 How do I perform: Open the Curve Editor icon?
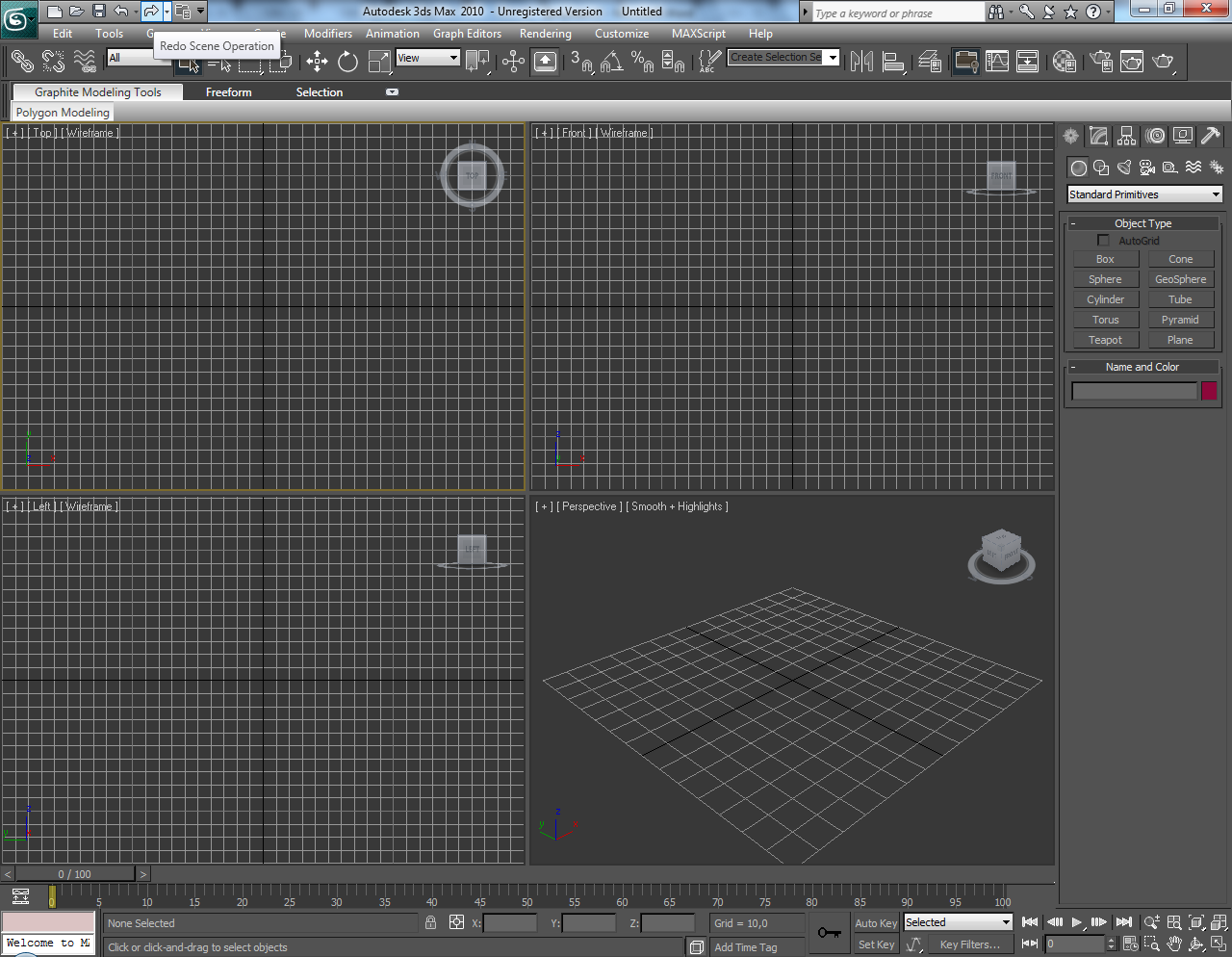pyautogui.click(x=997, y=62)
